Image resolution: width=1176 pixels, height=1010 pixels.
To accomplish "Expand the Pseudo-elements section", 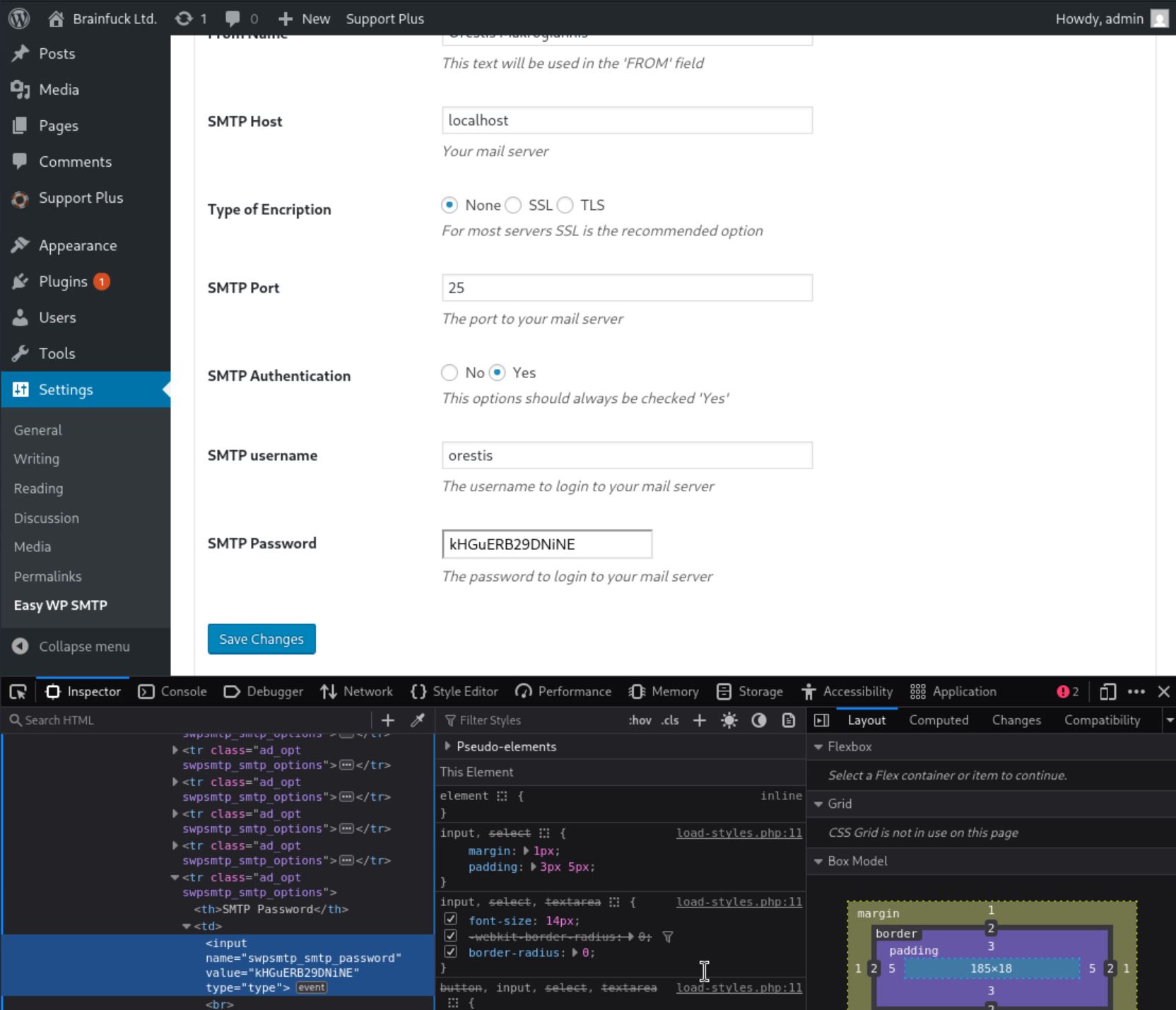I will [x=447, y=746].
